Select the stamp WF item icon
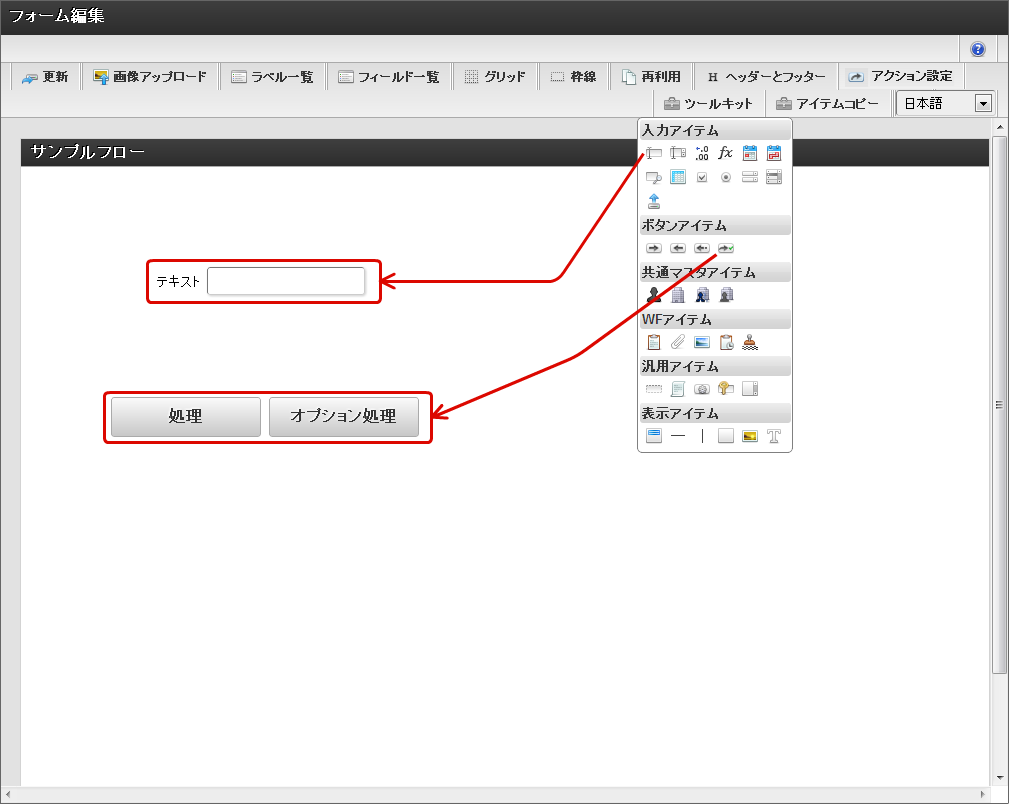This screenshot has height=804, width=1009. (750, 342)
